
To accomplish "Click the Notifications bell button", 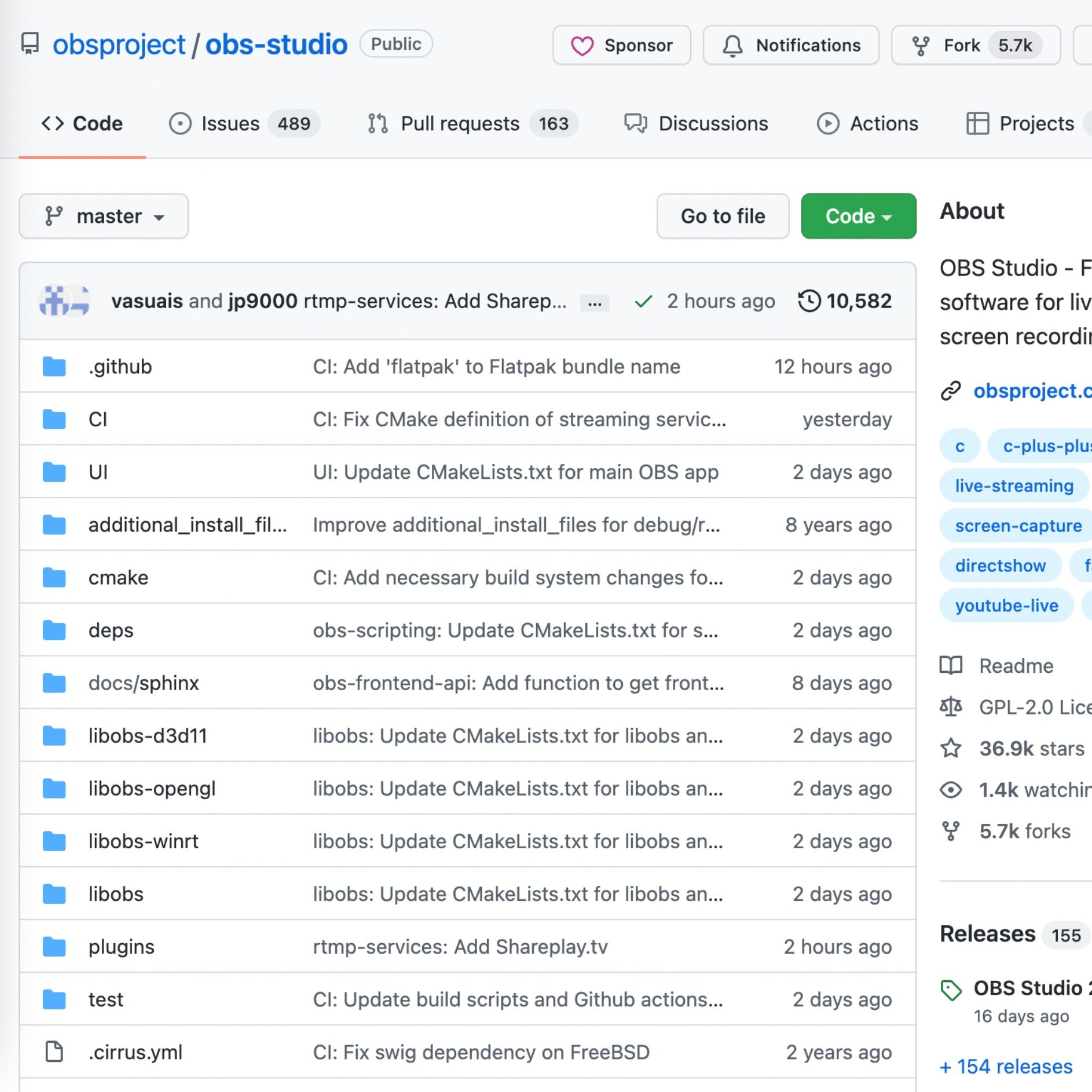I will pos(790,45).
